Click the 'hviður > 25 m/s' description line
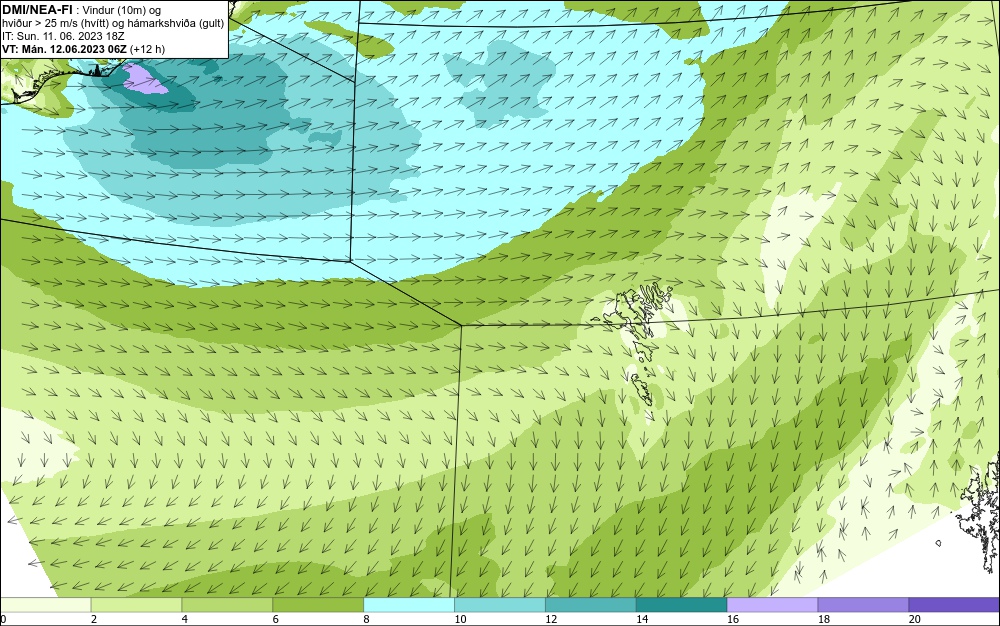 (113, 23)
